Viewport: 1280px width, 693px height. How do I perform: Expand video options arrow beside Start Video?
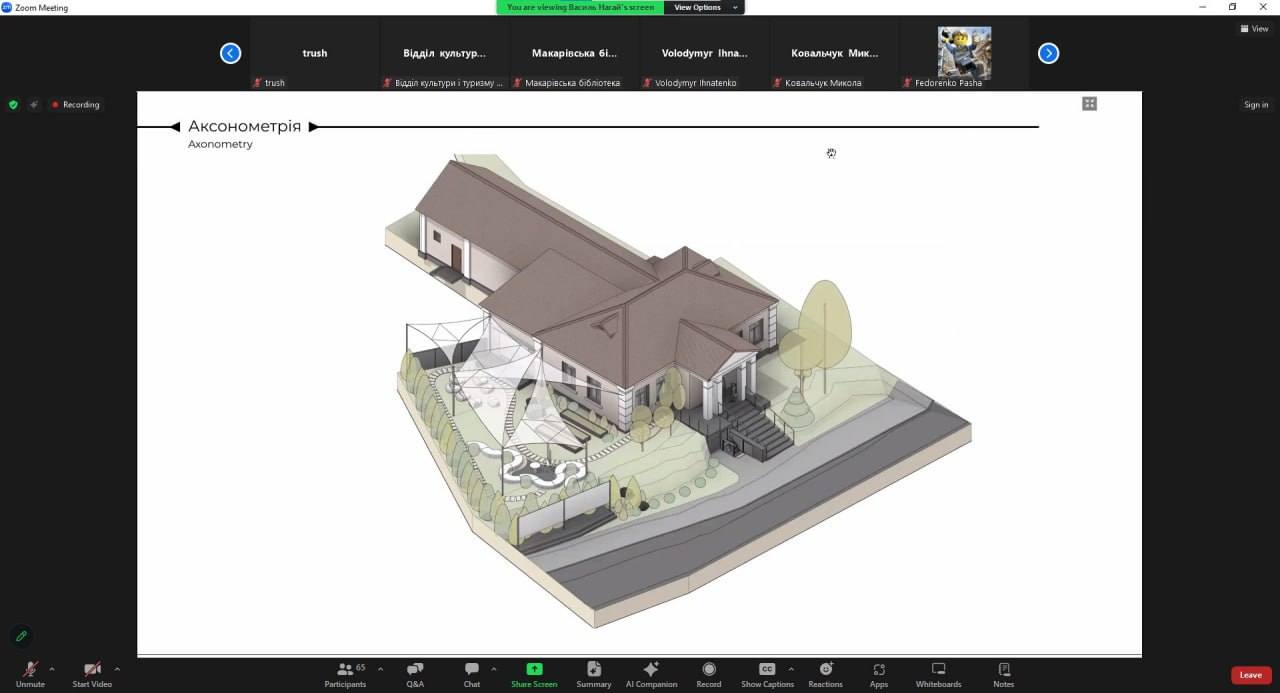click(117, 669)
